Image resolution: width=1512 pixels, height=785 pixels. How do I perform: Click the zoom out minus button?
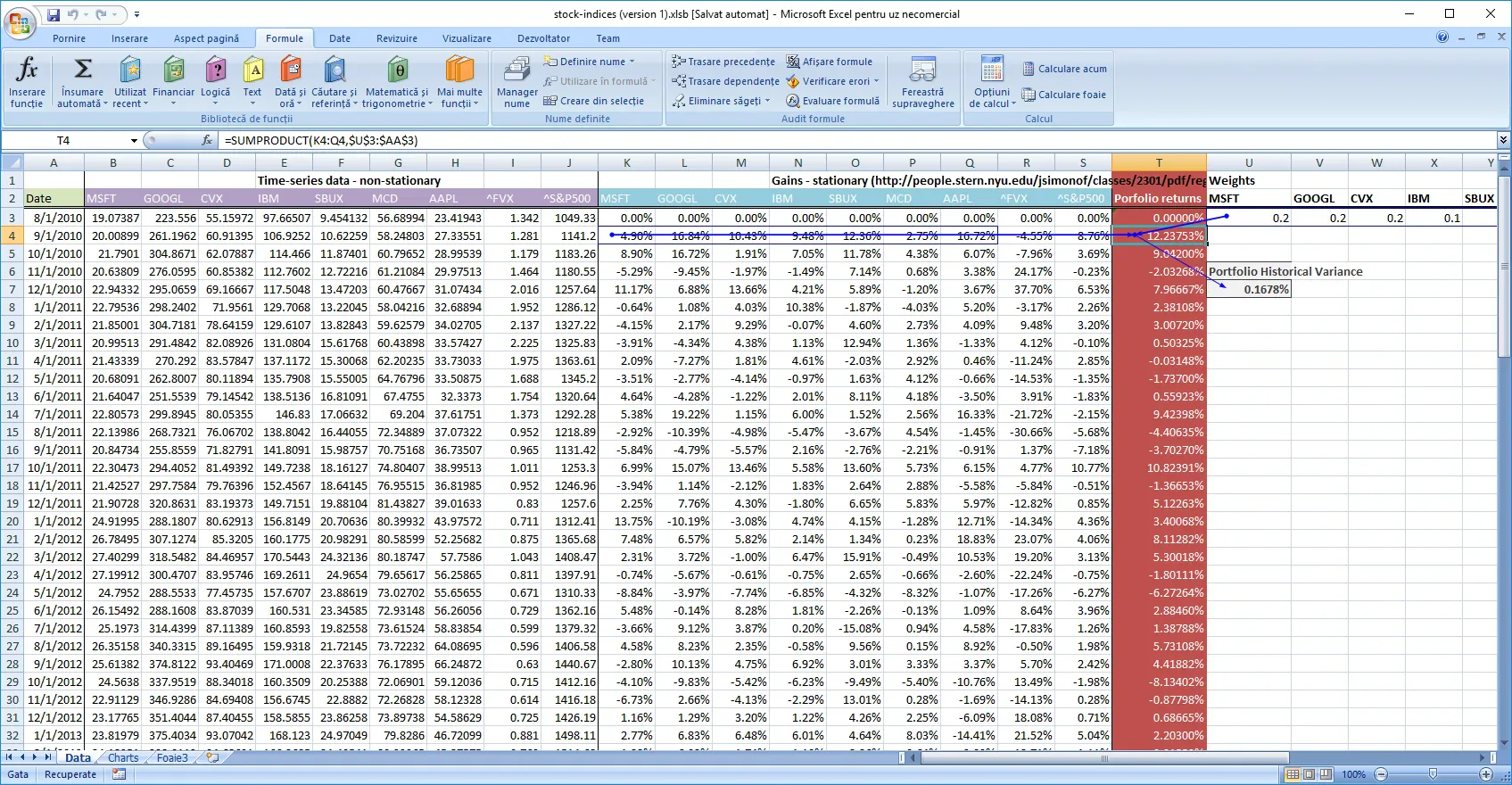[1381, 774]
